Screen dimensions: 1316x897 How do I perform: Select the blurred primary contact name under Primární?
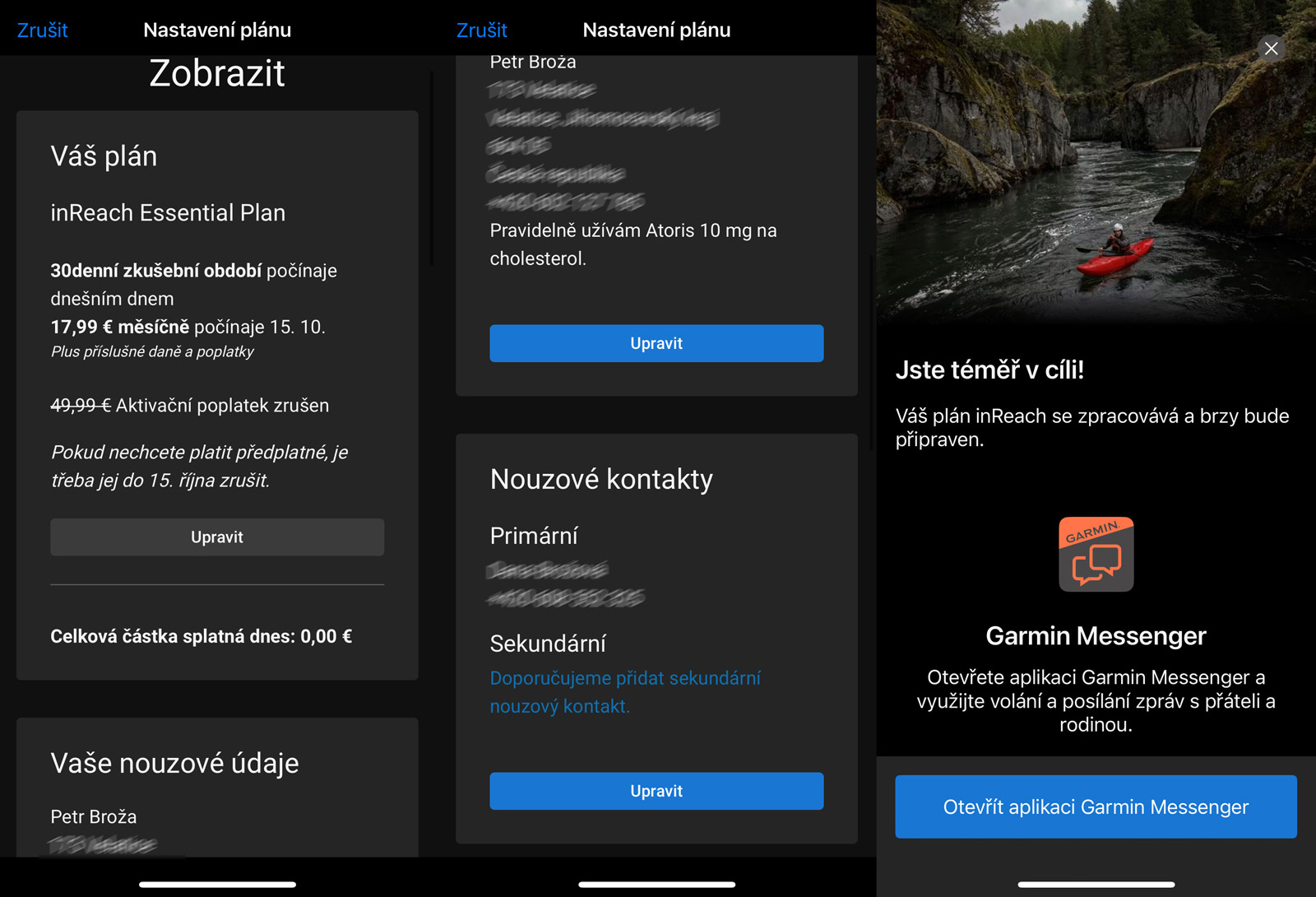pos(547,569)
